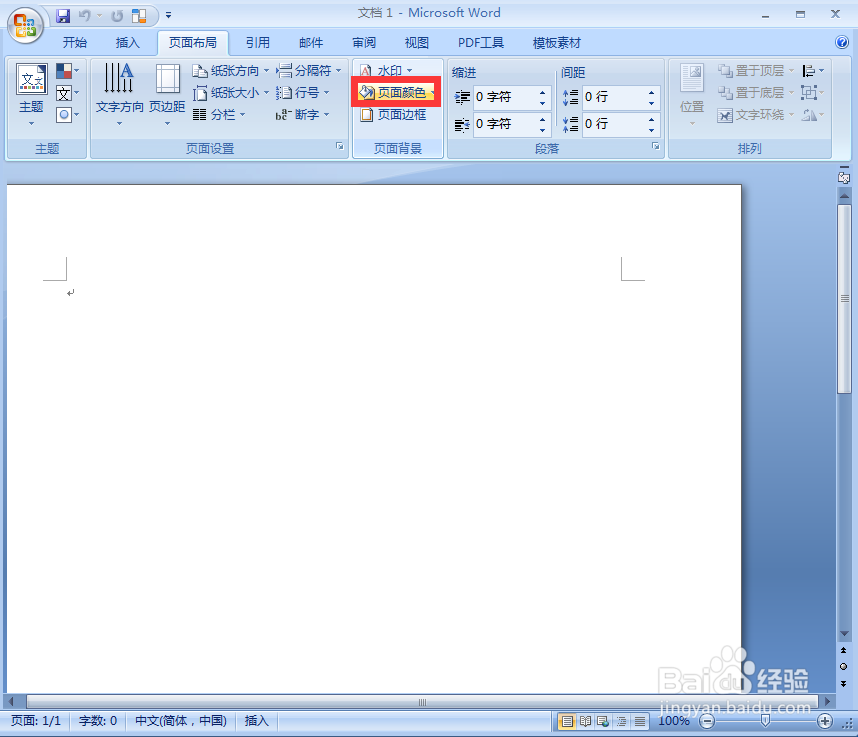Increase left indent with up arrow
The image size is (858, 737).
542,92
